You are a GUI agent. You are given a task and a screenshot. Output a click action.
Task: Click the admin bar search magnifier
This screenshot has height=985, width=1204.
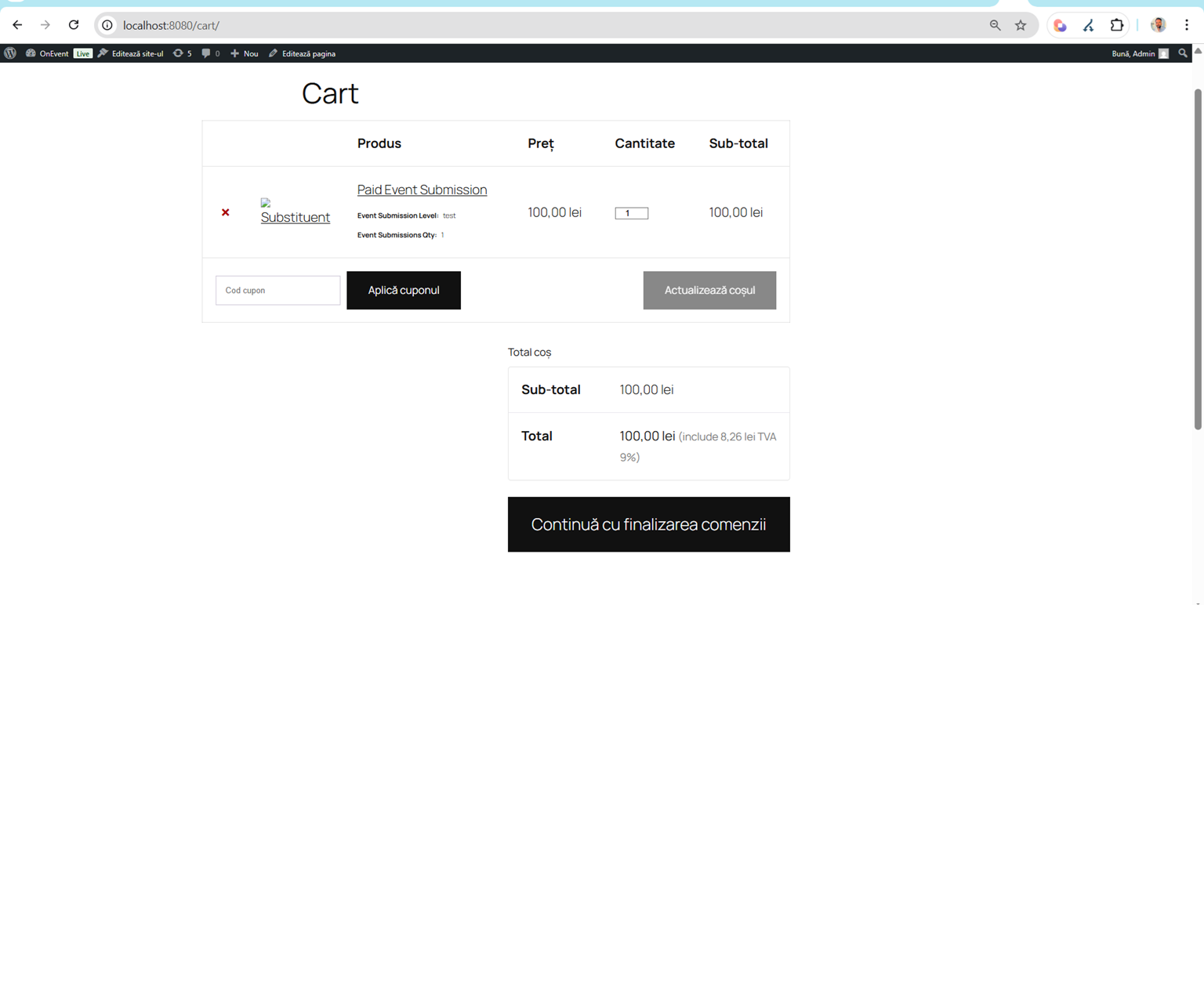click(1183, 53)
